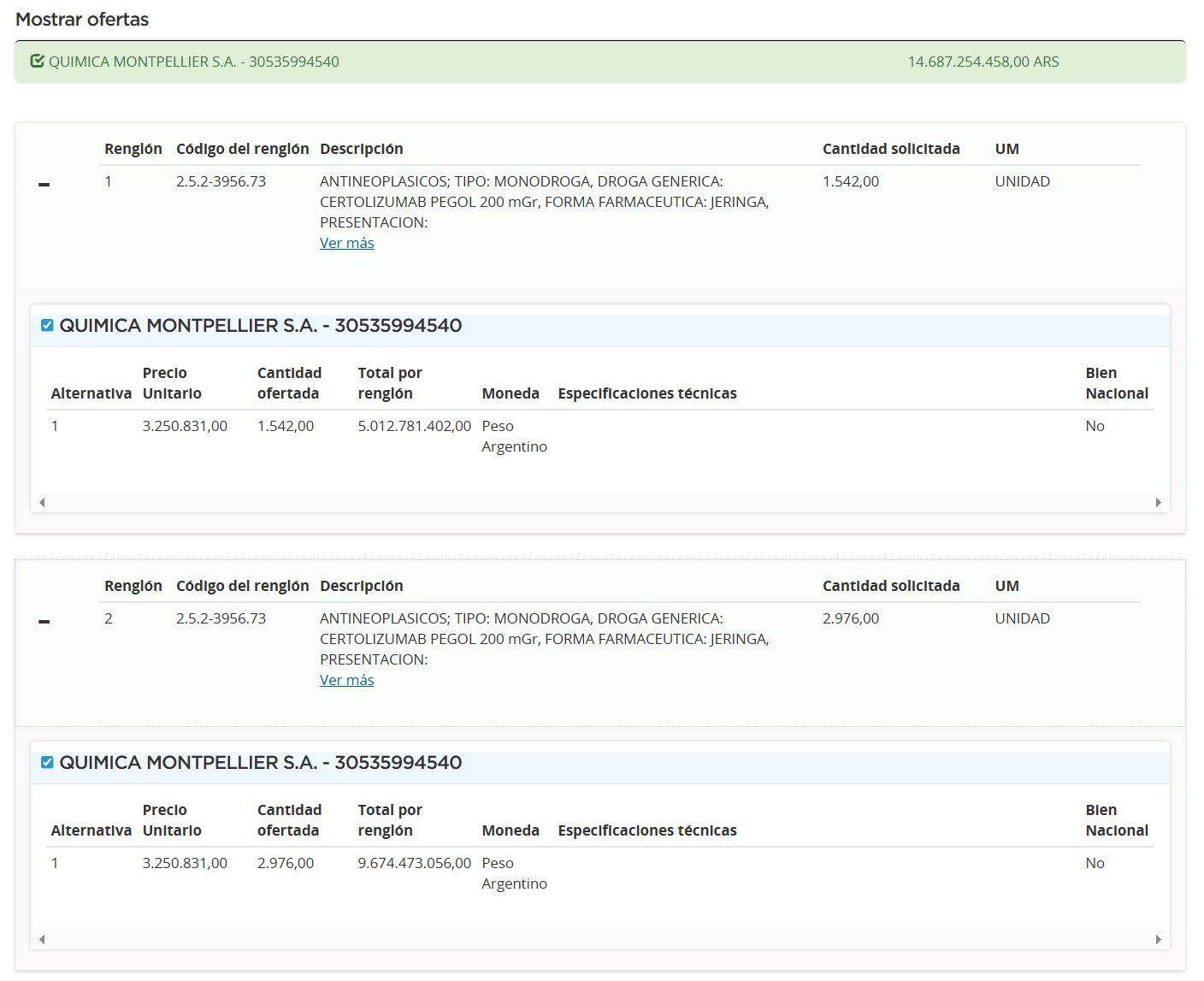Click horizontal scrollbar track of renglón 1 offer table
1204x981 pixels.
(x=599, y=502)
